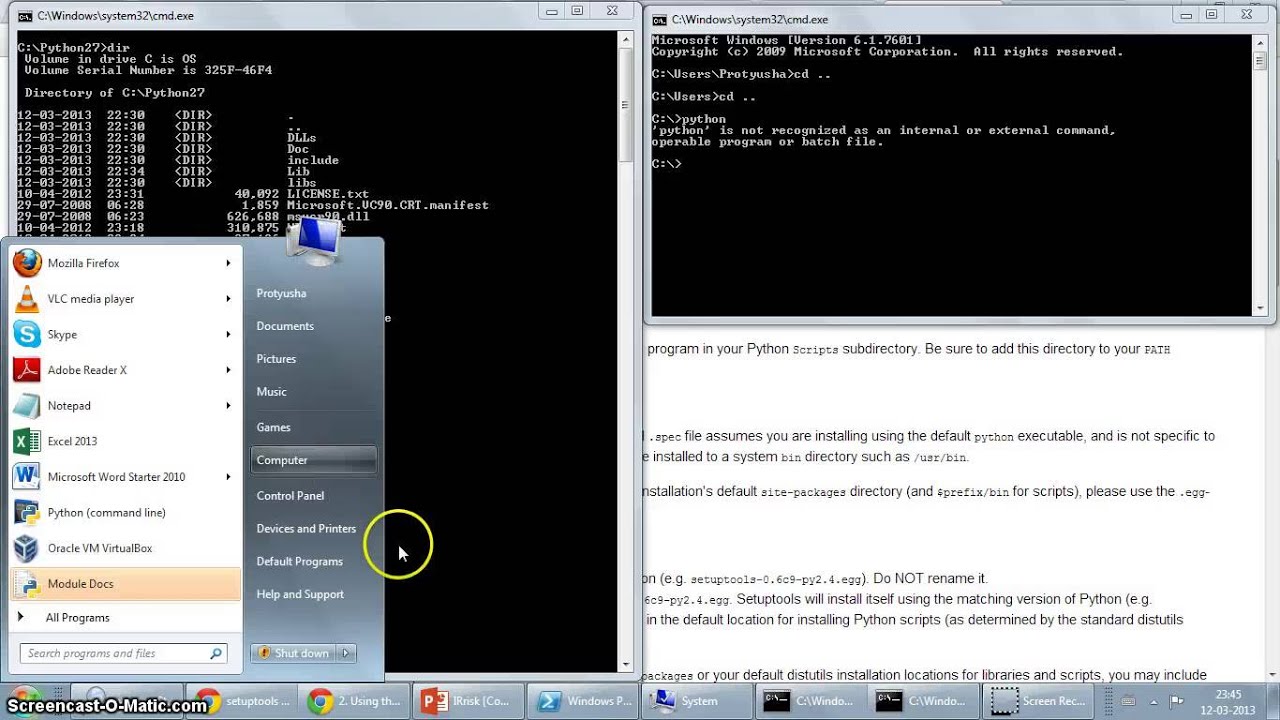Click the search magnifier icon in Start menu
This screenshot has height=720, width=1280.
tap(215, 654)
